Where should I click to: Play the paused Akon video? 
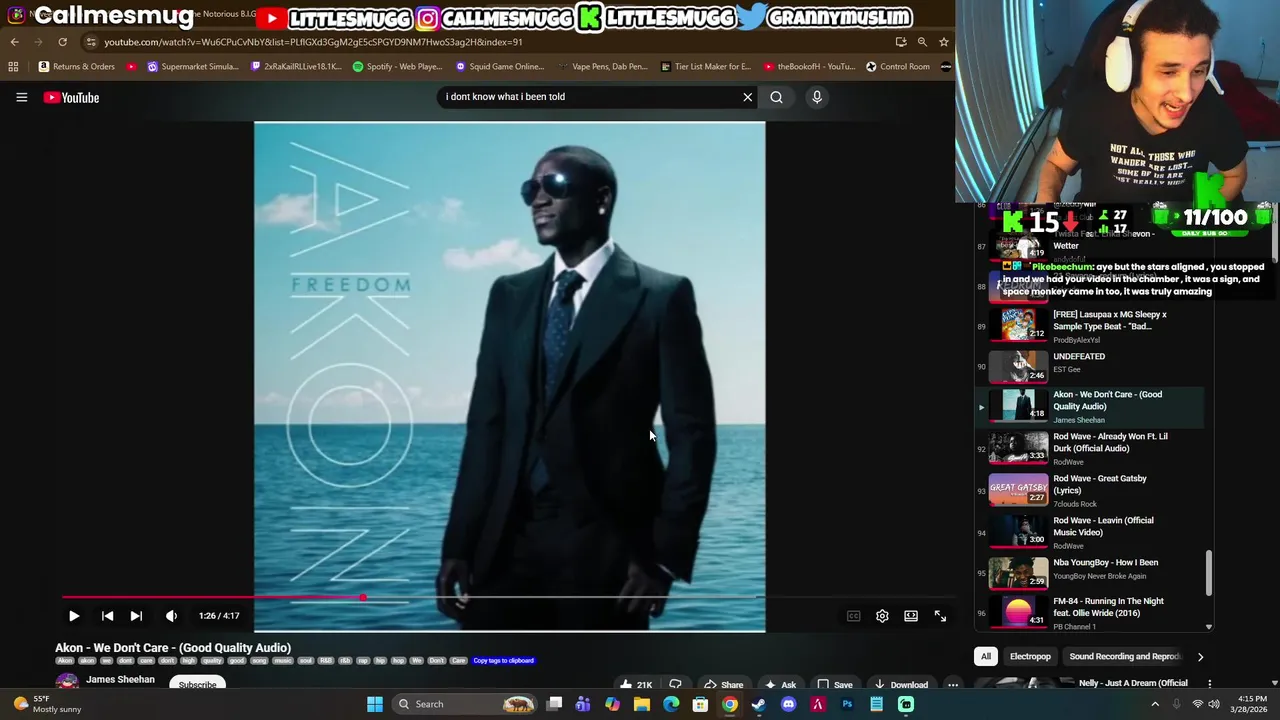[73, 616]
